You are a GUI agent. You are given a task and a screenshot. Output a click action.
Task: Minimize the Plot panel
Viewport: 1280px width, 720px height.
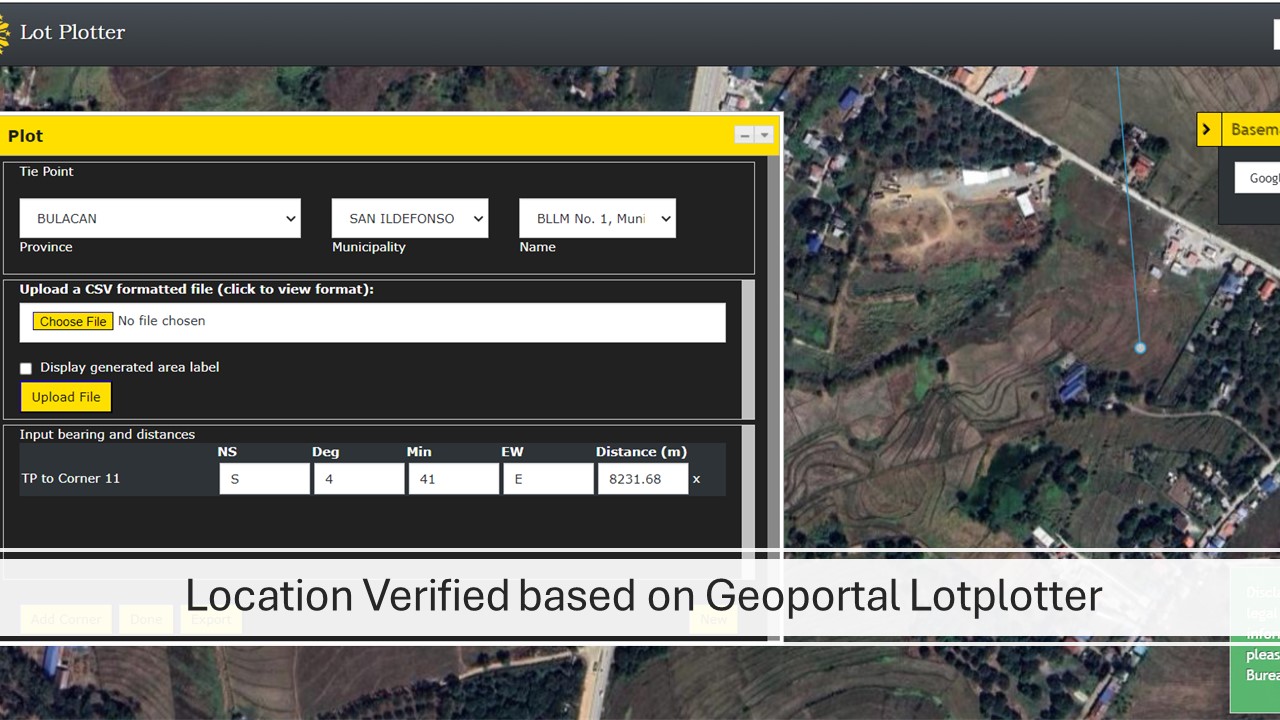744,135
